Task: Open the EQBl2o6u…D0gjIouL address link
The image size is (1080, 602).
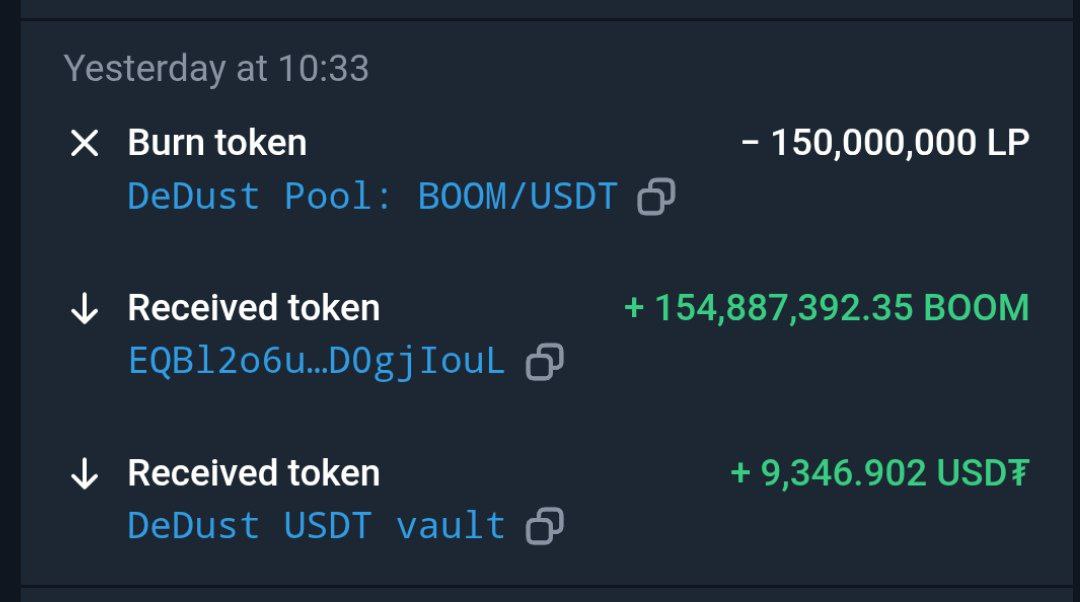Action: pos(316,361)
